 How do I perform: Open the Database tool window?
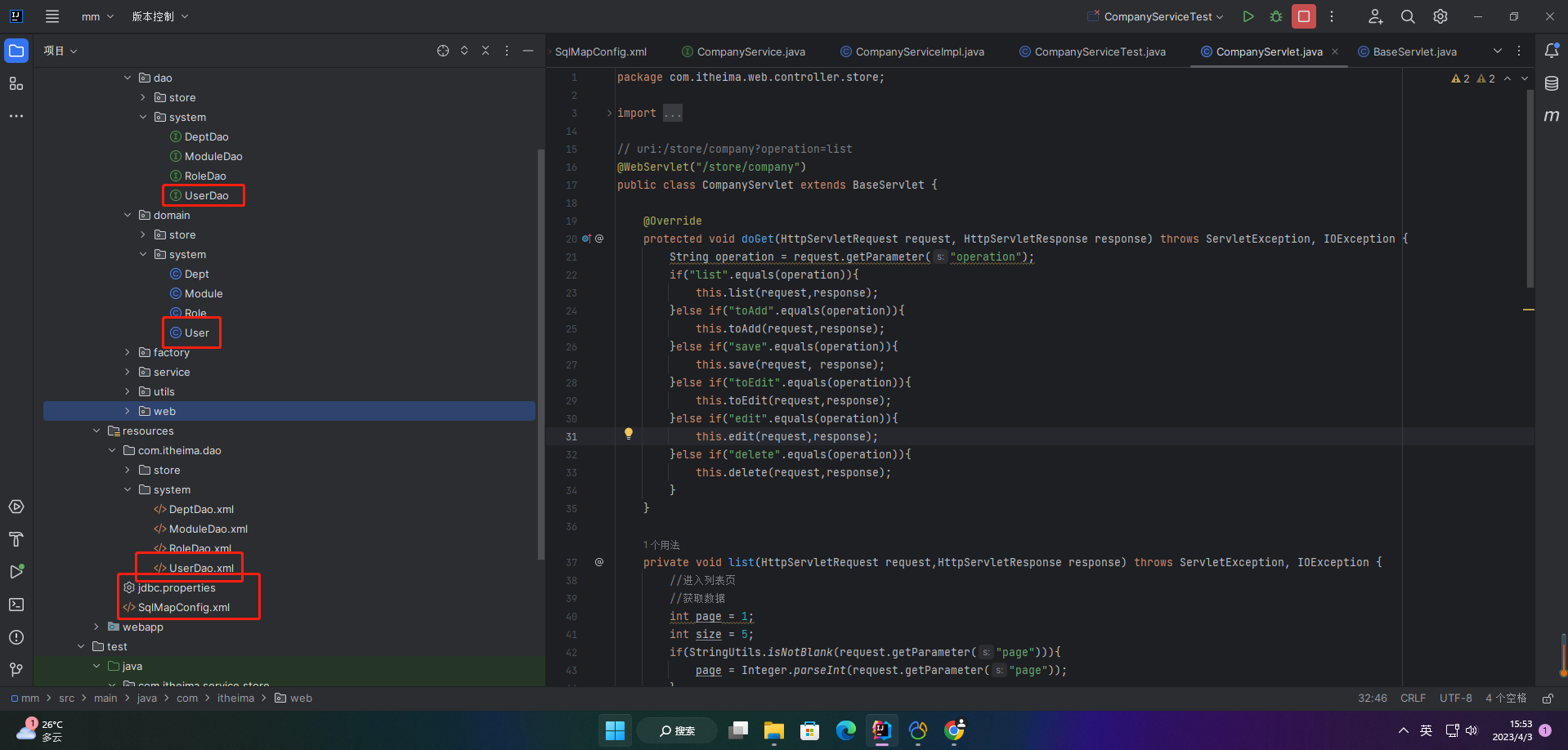click(1552, 83)
